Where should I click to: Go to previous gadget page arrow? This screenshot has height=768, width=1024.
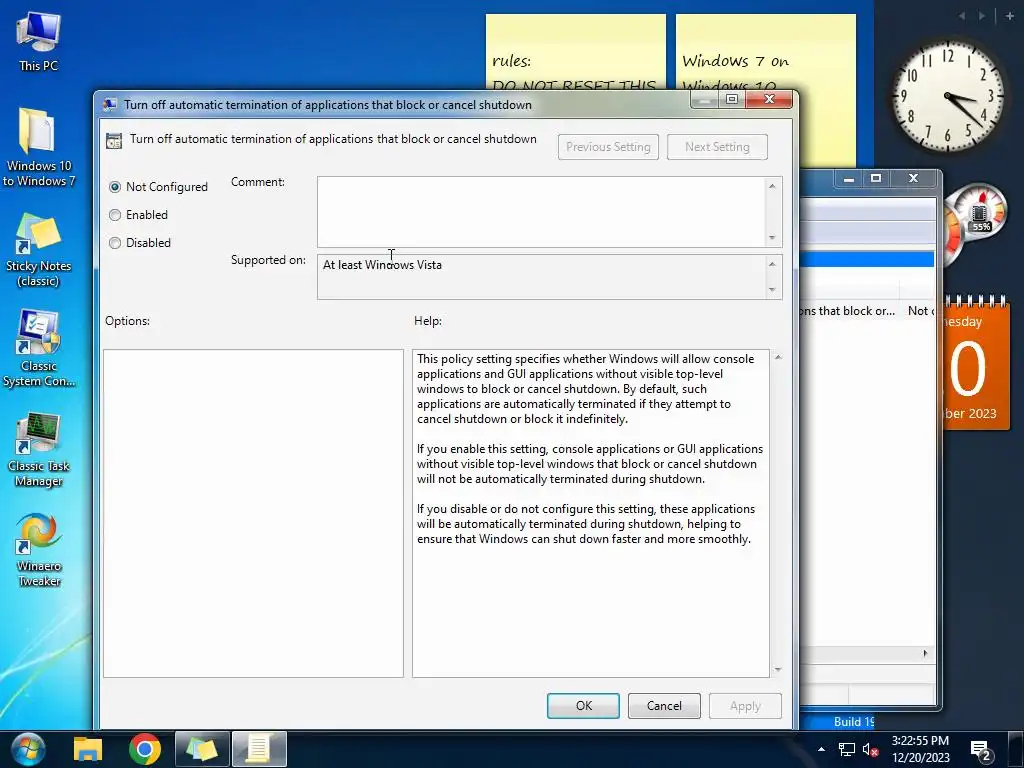962,16
